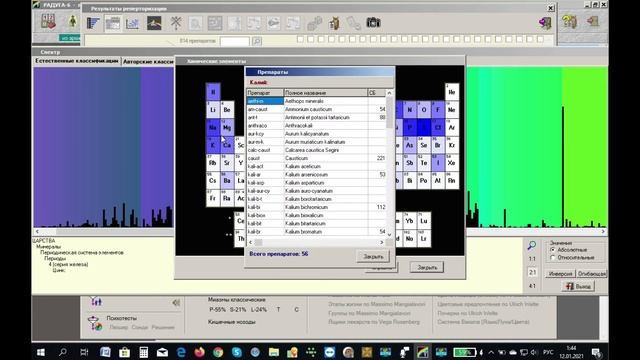Set zoom scale to 2:1

click(x=532, y=272)
